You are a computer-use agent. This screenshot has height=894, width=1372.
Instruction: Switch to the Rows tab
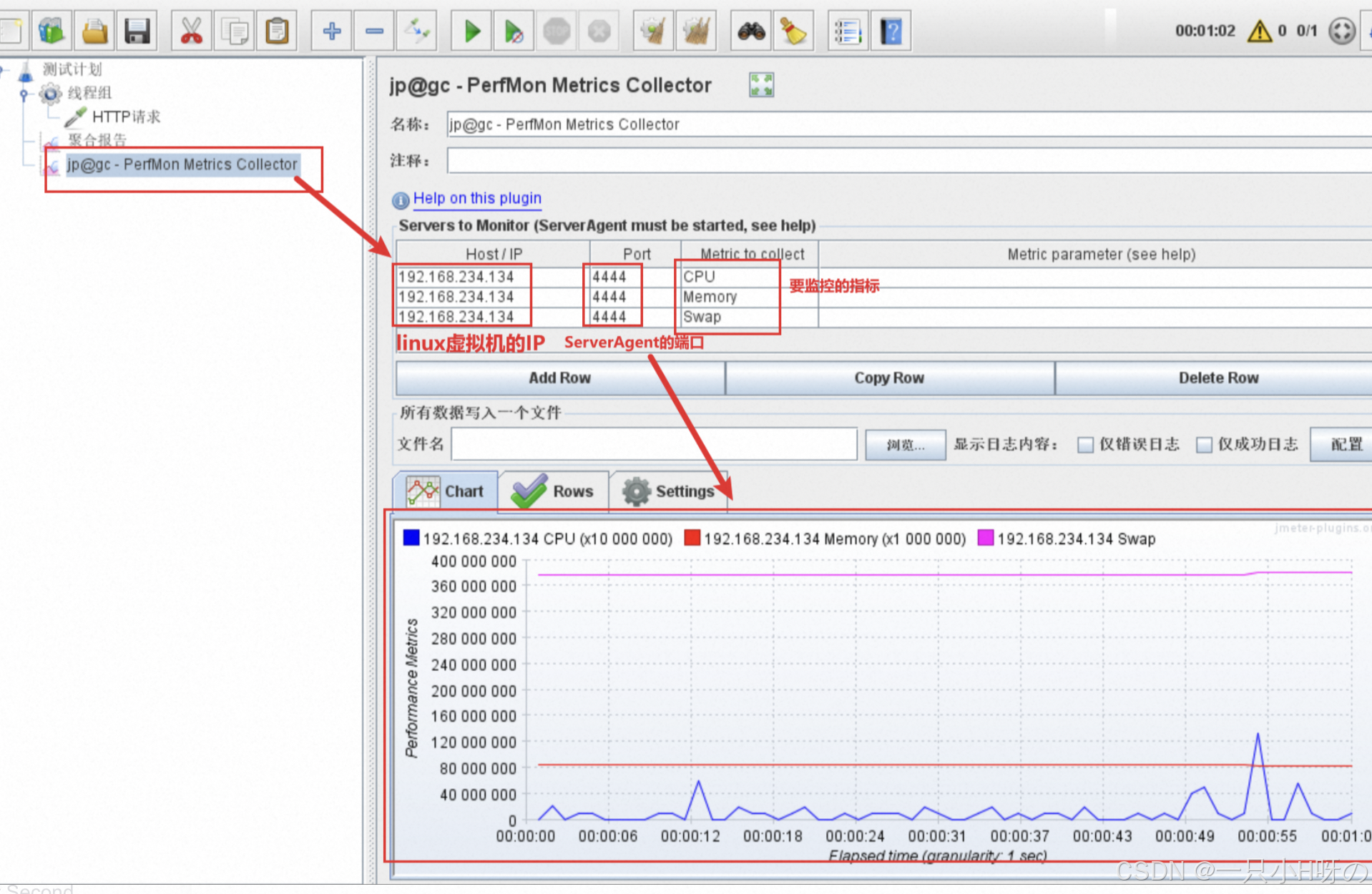point(554,491)
